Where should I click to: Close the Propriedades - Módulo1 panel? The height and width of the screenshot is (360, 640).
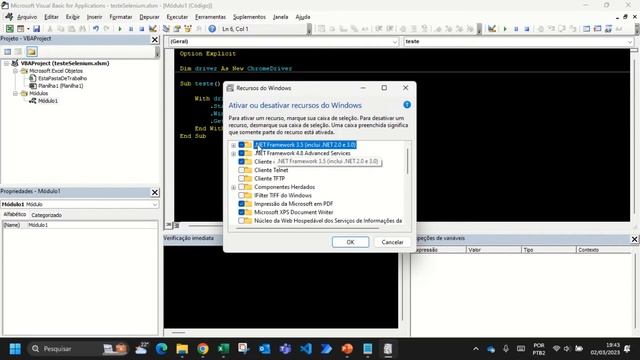click(x=155, y=192)
